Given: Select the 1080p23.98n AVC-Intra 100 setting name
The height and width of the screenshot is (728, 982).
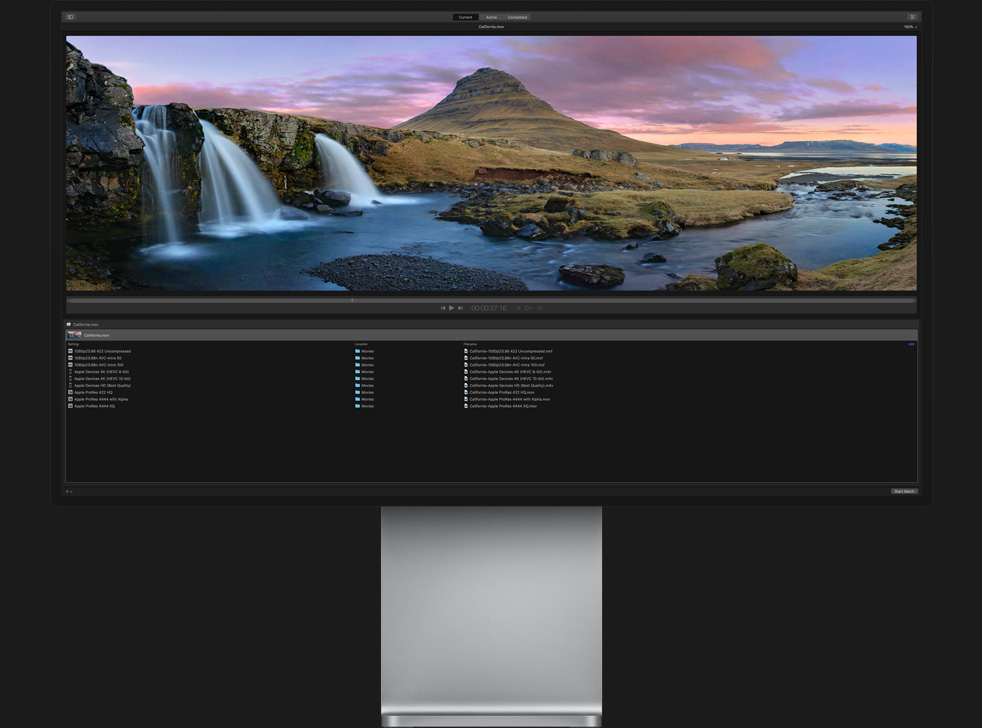Looking at the screenshot, I should 99,365.
